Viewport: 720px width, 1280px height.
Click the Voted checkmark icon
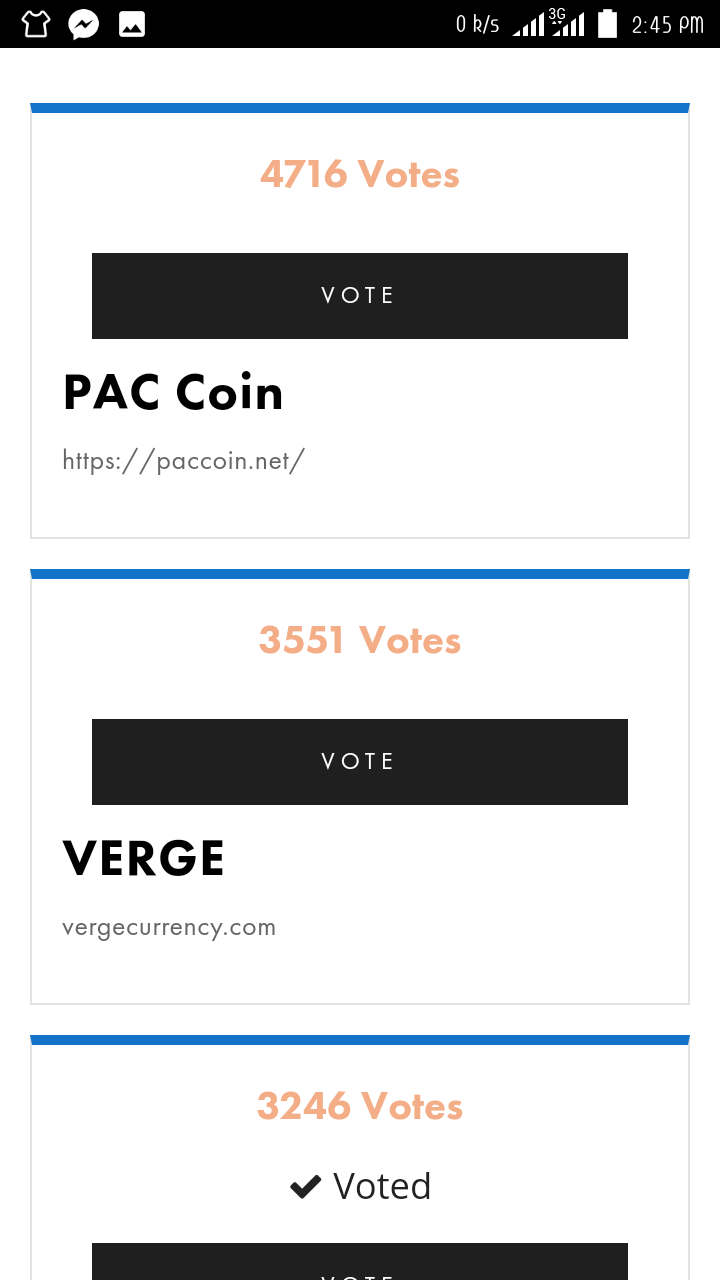[x=305, y=1187]
